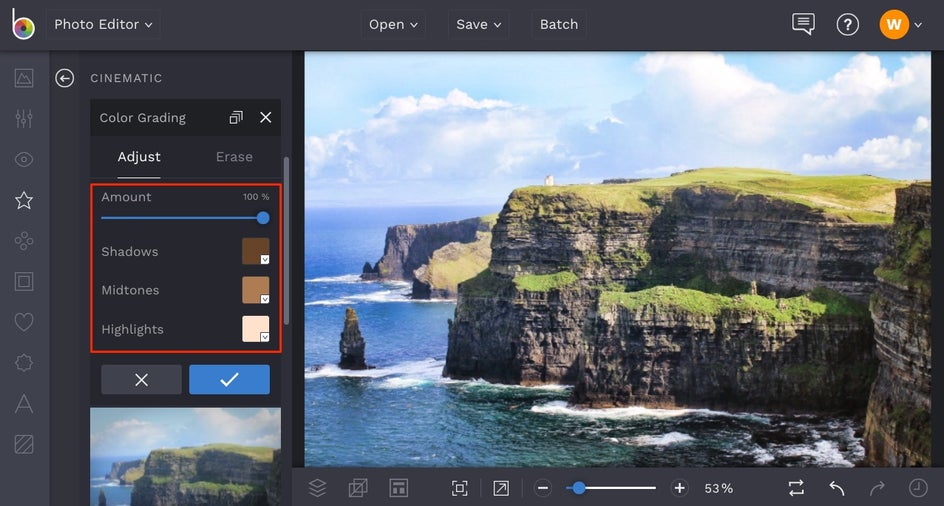This screenshot has width=944, height=506.
Task: Click the 53 % zoom value
Action: pyautogui.click(x=719, y=489)
